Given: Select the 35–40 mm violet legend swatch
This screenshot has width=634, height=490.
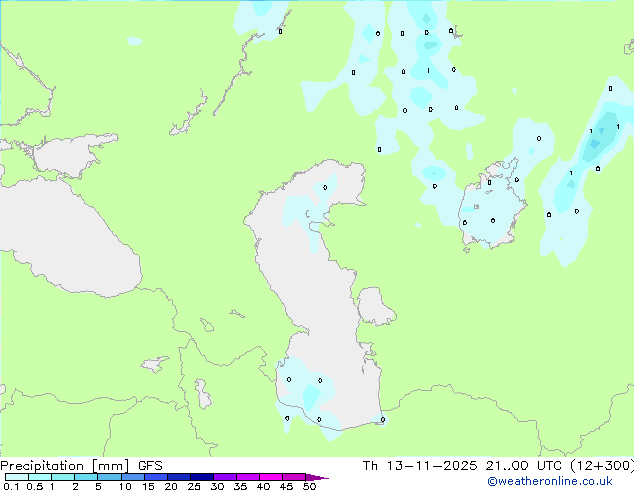Looking at the screenshot, I should coord(247,477).
